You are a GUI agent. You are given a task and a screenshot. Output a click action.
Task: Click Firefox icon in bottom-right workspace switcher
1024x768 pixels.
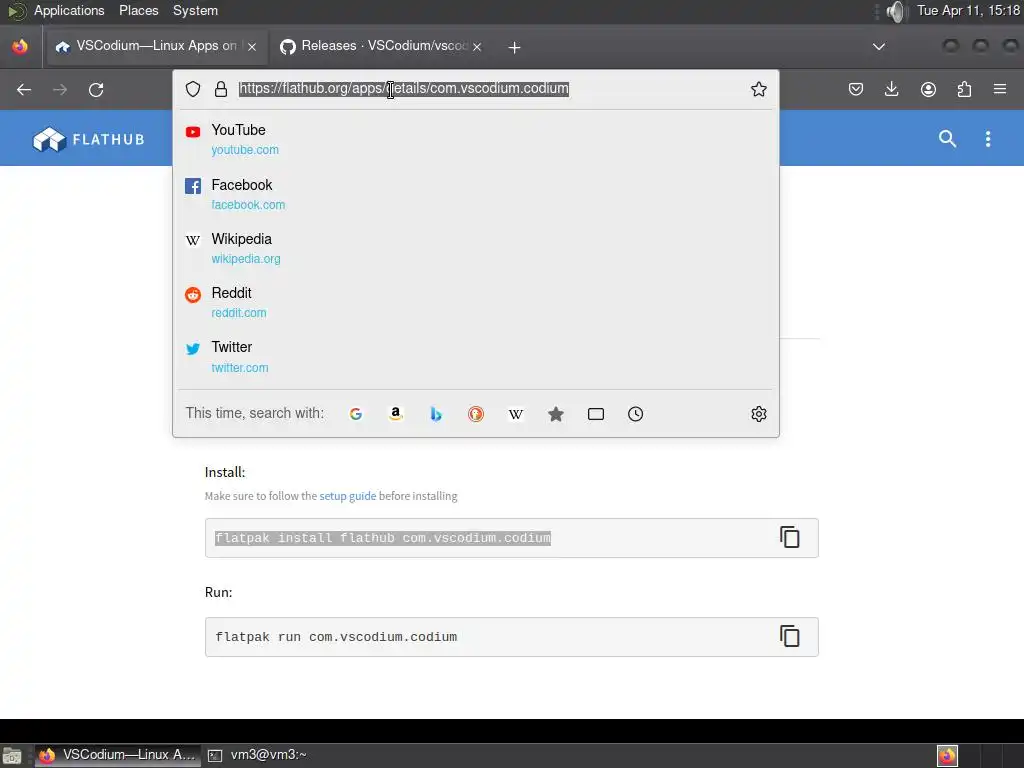pos(948,756)
